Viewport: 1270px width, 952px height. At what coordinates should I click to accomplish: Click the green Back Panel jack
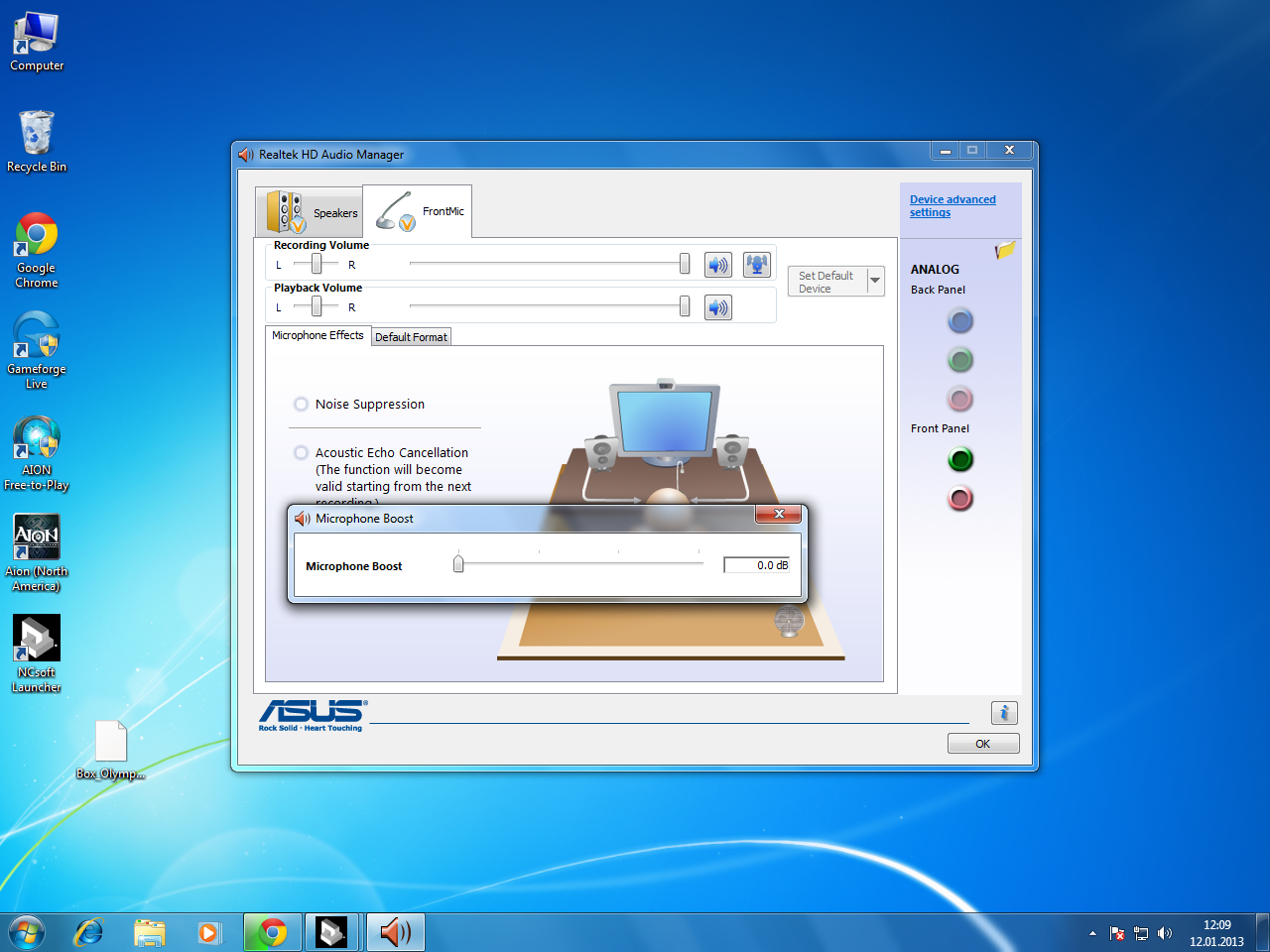point(959,359)
